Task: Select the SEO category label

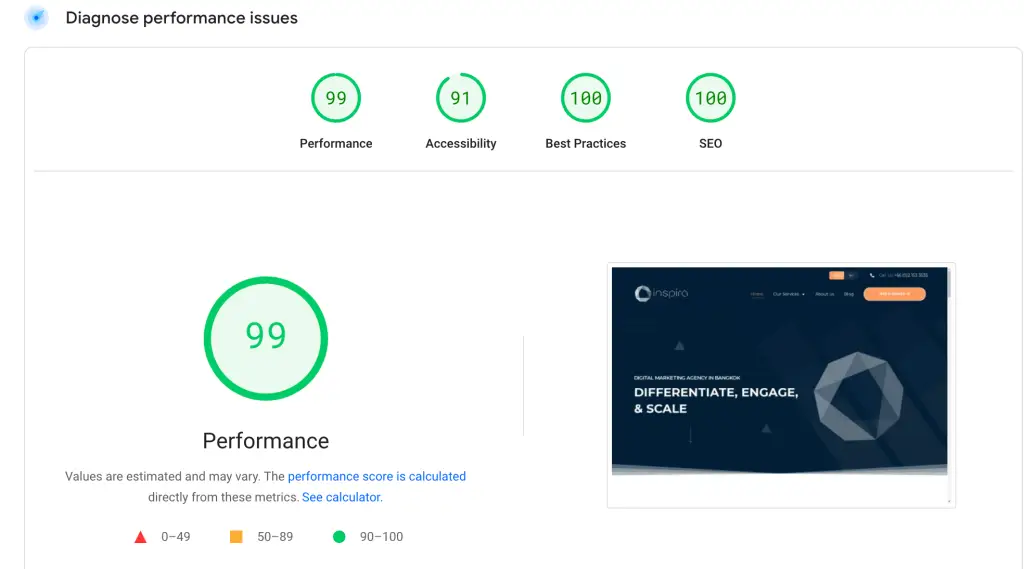Action: point(710,144)
